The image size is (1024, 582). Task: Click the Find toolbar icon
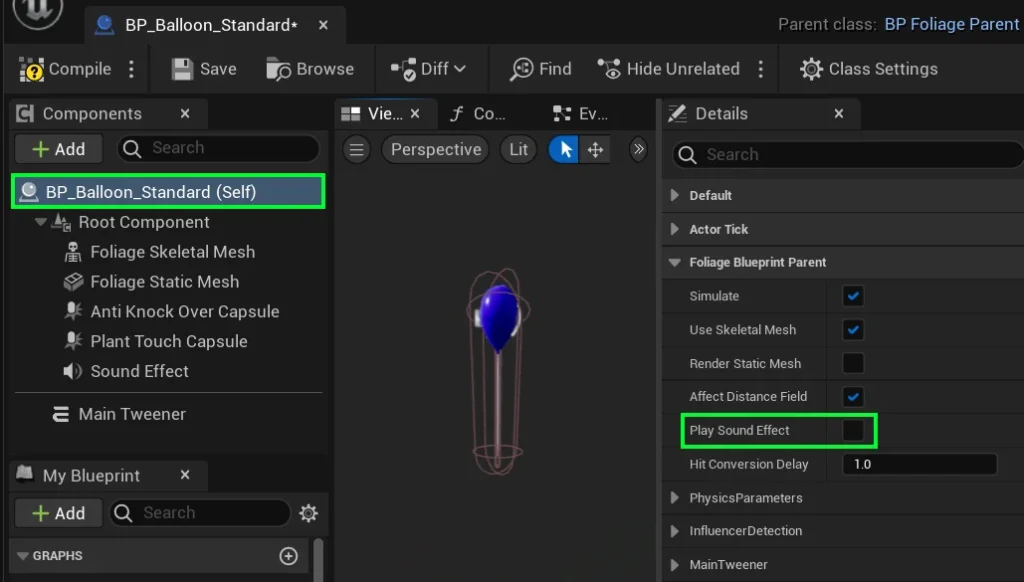[522, 69]
